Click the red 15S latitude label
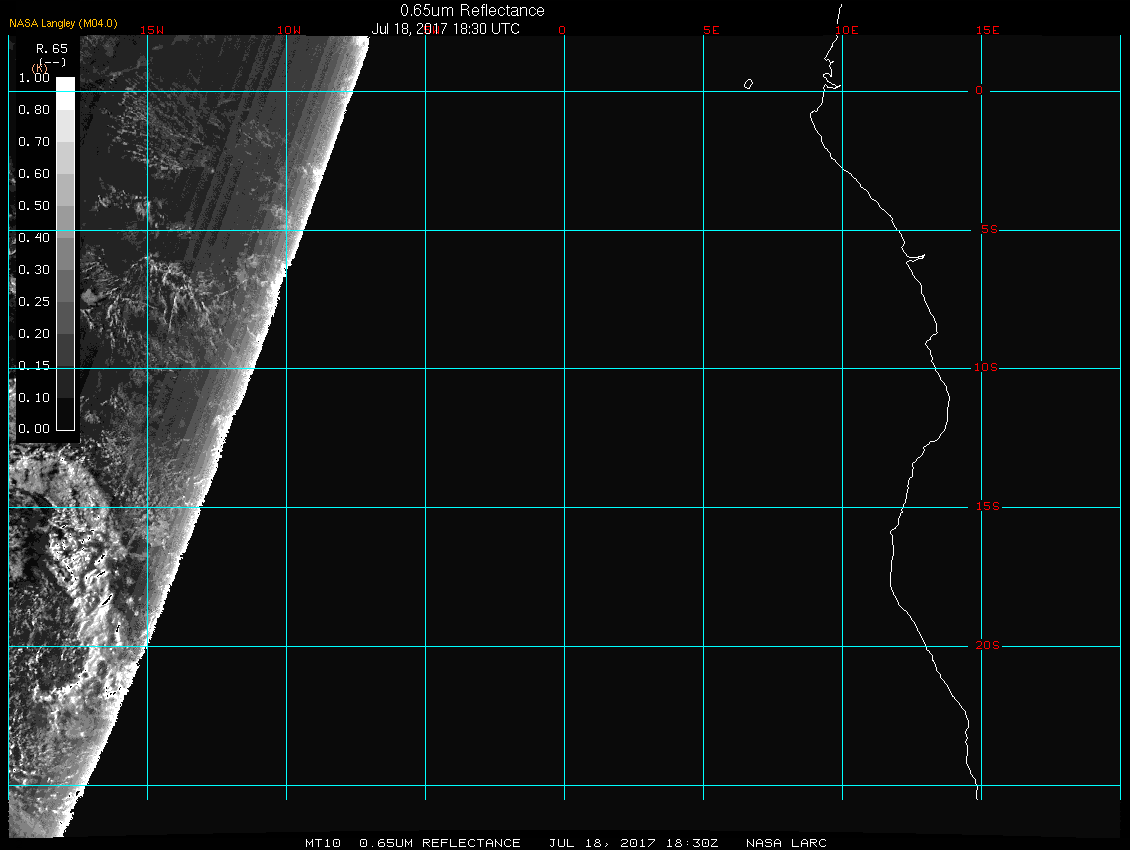Image resolution: width=1130 pixels, height=850 pixels. coord(985,507)
